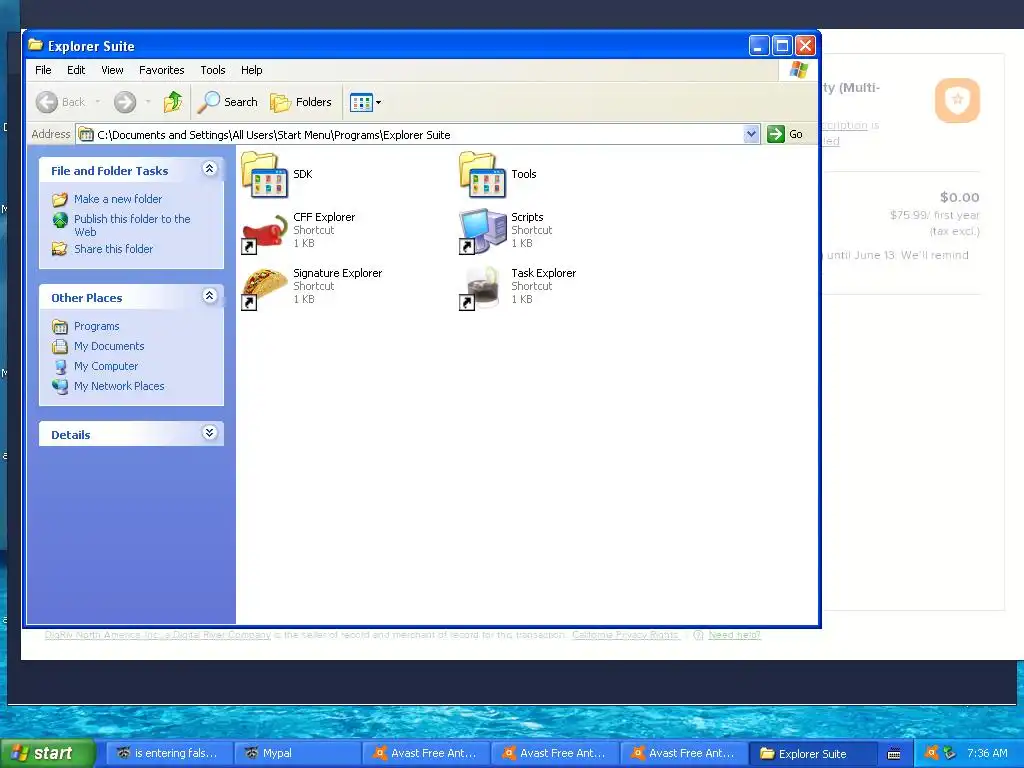The height and width of the screenshot is (768, 1024).
Task: Select the CFF Explorer file name text
Action: pyautogui.click(x=324, y=217)
